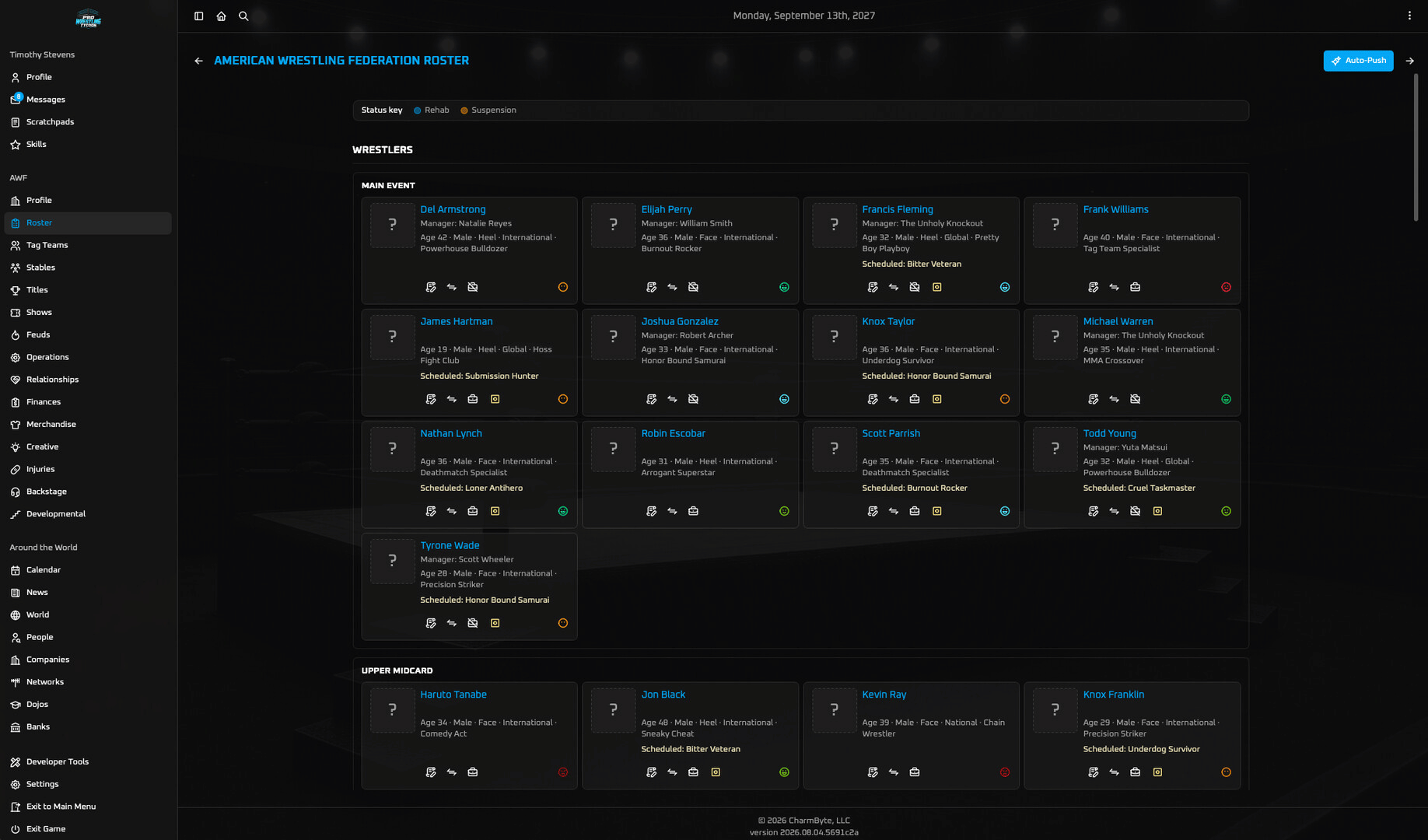
Task: Click the vertical scrollbar on the right edge
Action: point(1416,148)
